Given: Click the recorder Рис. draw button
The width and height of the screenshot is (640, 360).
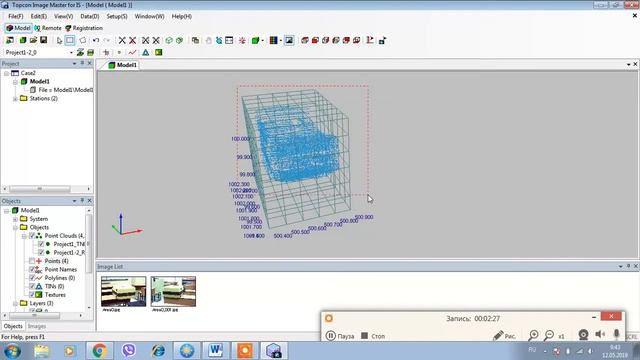Looking at the screenshot, I should [504, 336].
